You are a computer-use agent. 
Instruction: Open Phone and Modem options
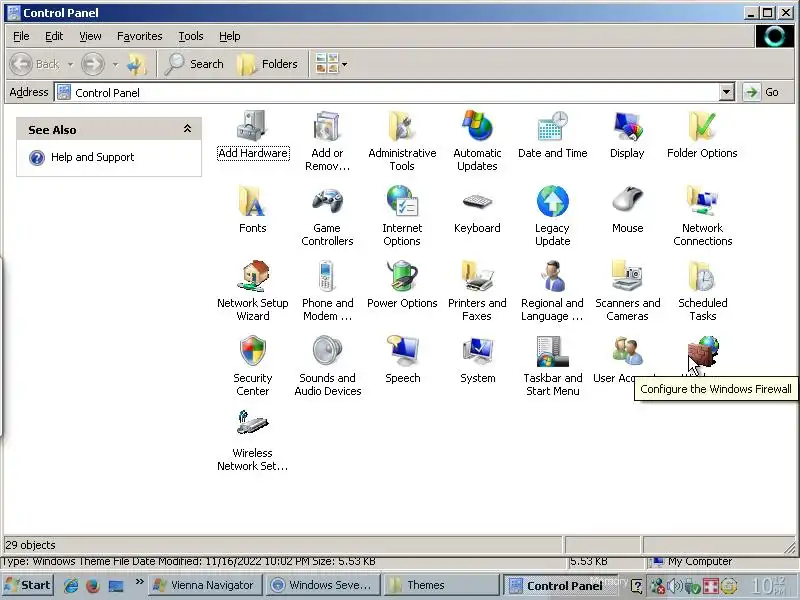pyautogui.click(x=327, y=290)
